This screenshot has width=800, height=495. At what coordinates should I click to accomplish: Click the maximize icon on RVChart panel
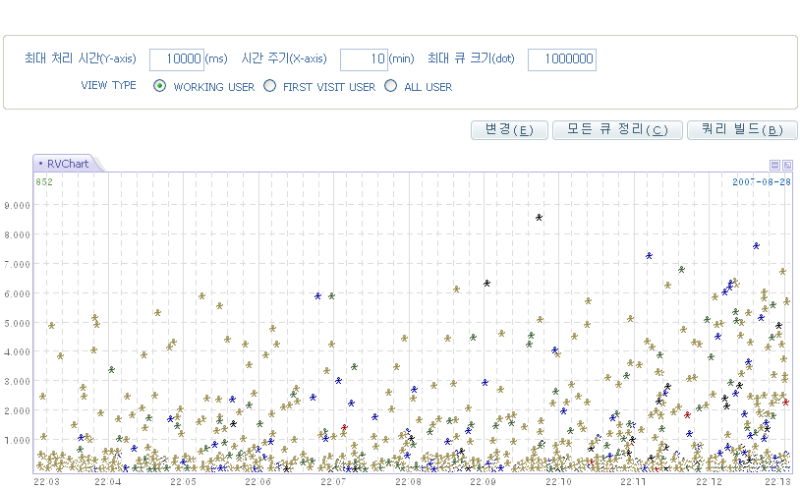(x=787, y=165)
